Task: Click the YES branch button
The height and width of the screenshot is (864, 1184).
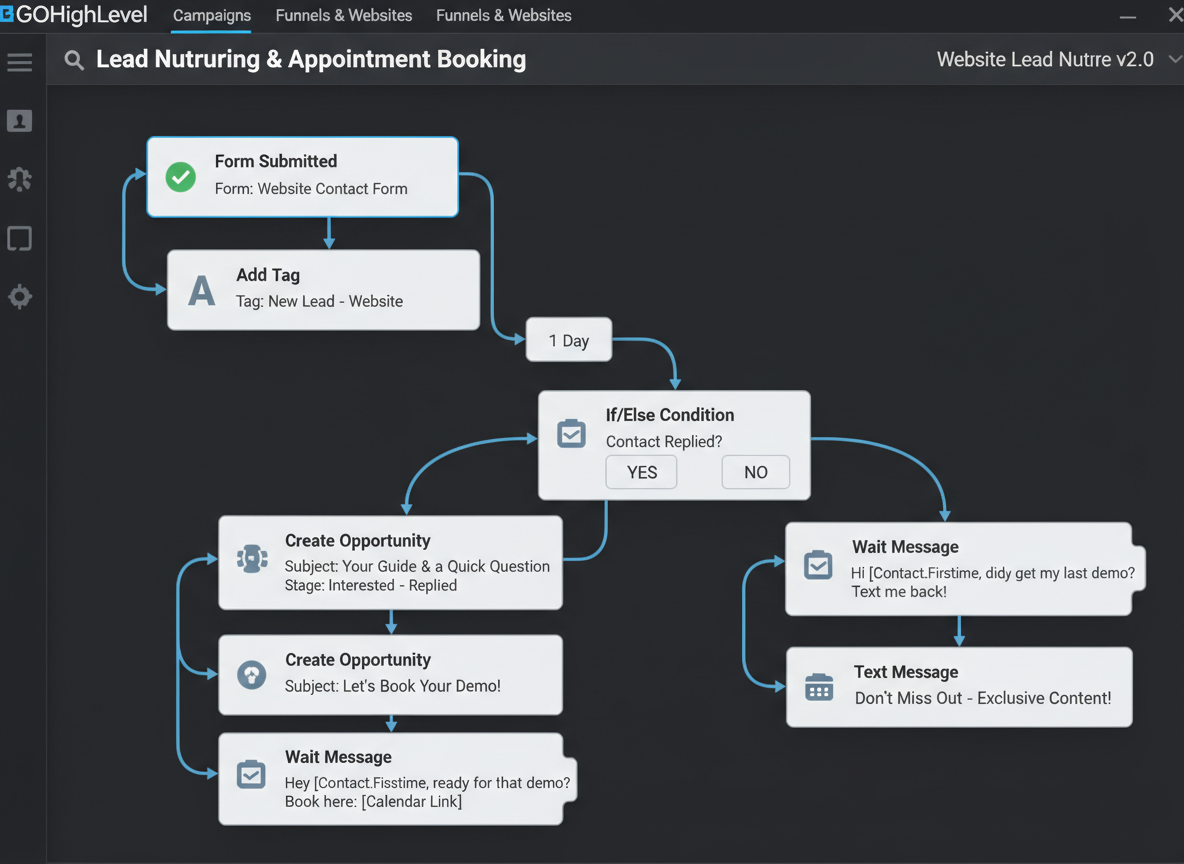Action: click(x=641, y=472)
